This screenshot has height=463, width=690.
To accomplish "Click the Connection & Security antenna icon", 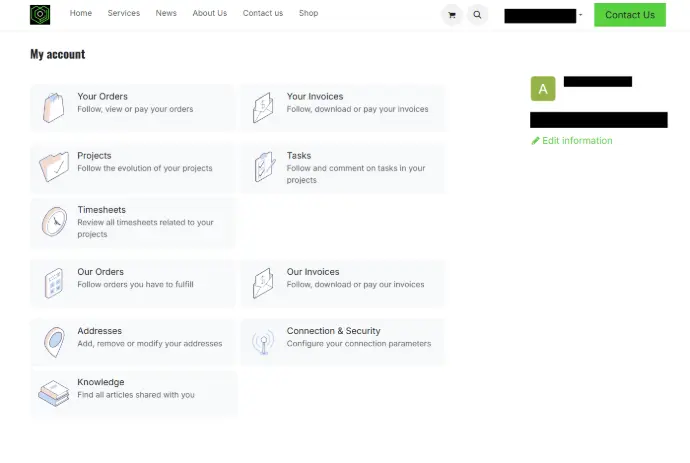I will tap(263, 341).
